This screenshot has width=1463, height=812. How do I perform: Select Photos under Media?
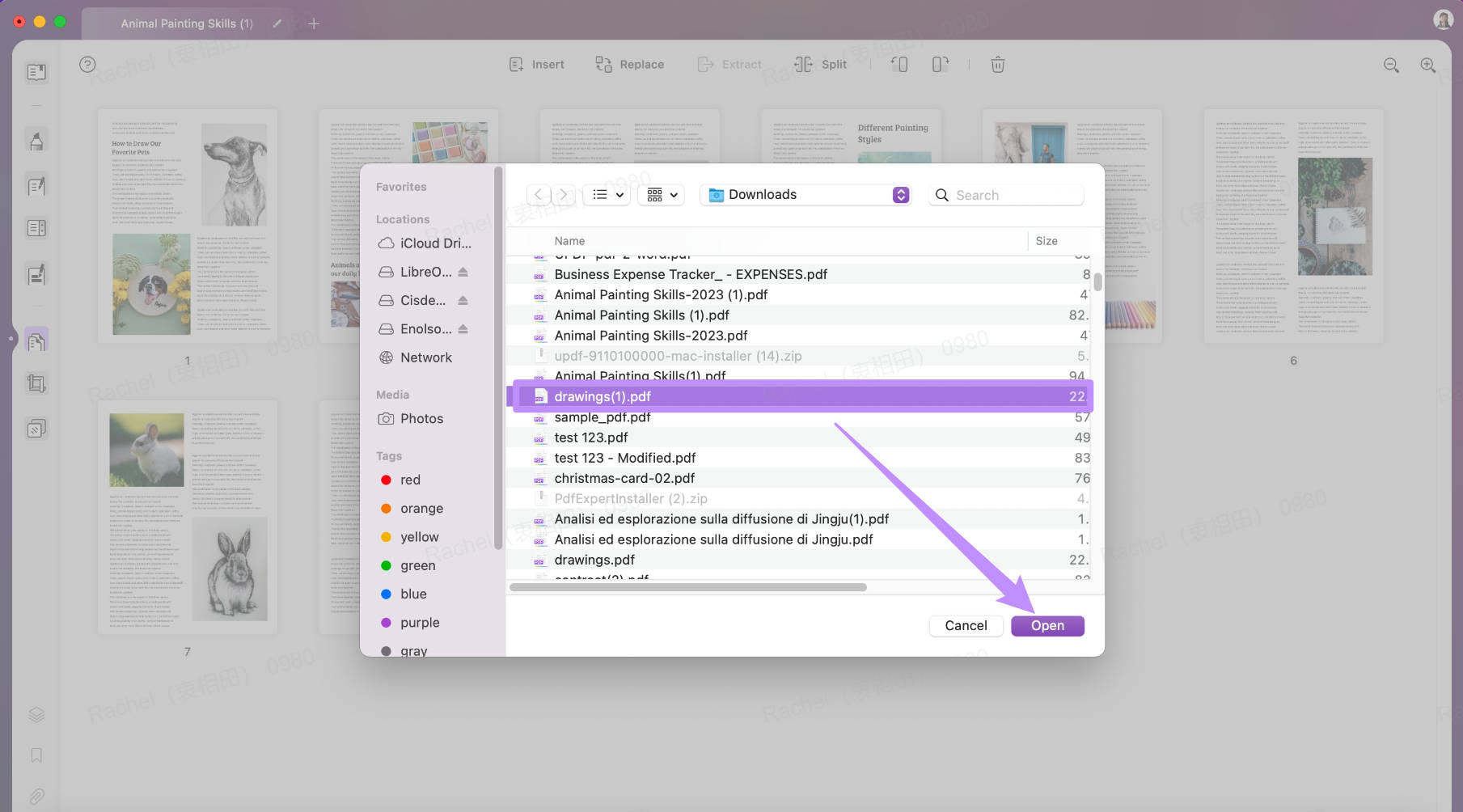411,418
